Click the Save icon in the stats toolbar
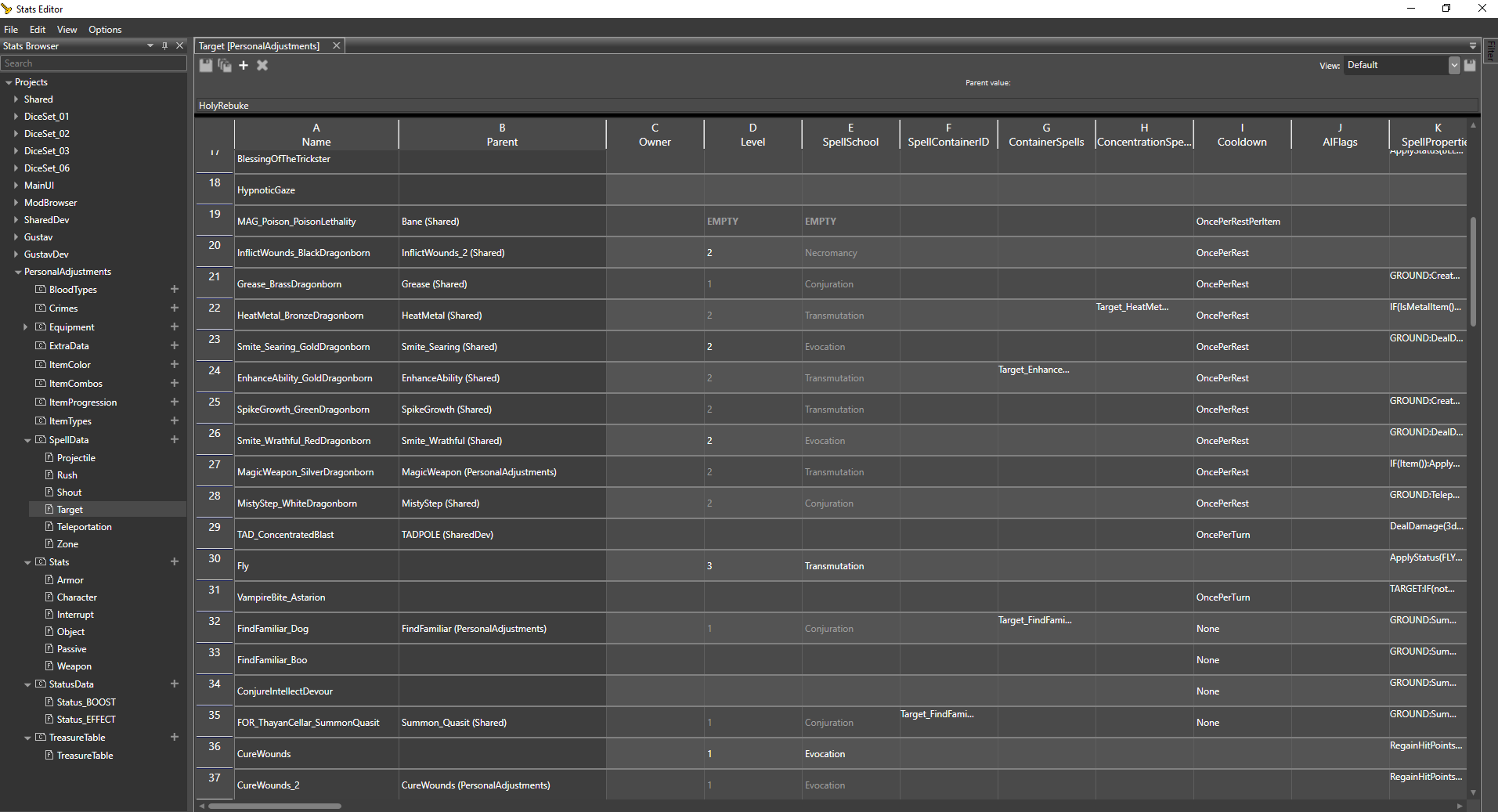 coord(205,66)
